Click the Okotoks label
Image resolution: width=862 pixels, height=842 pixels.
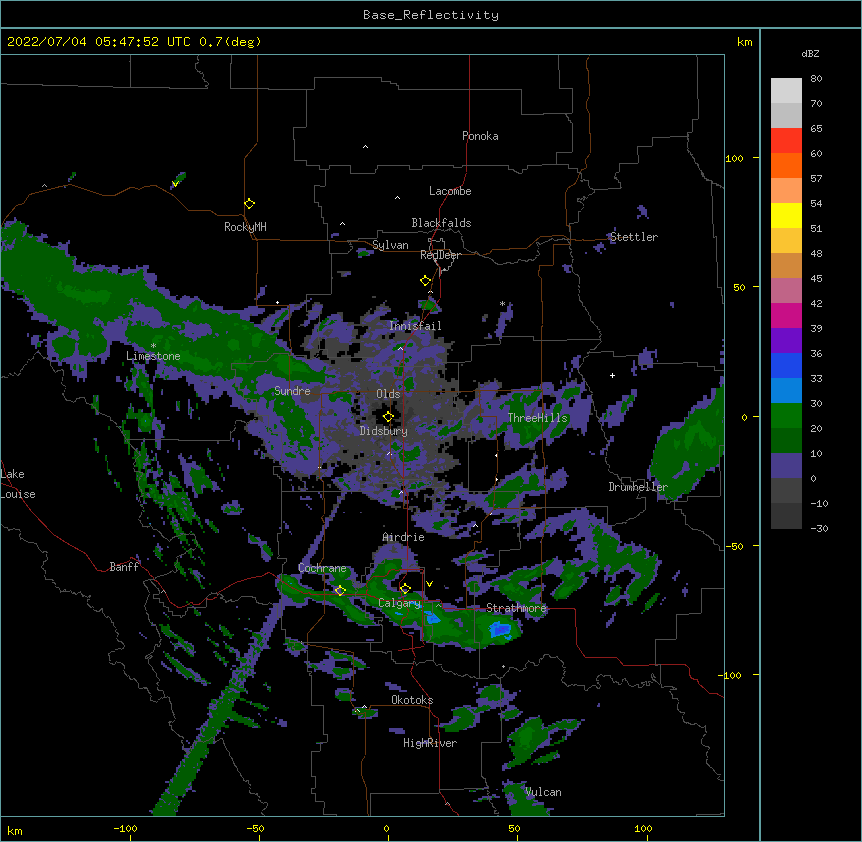(412, 700)
